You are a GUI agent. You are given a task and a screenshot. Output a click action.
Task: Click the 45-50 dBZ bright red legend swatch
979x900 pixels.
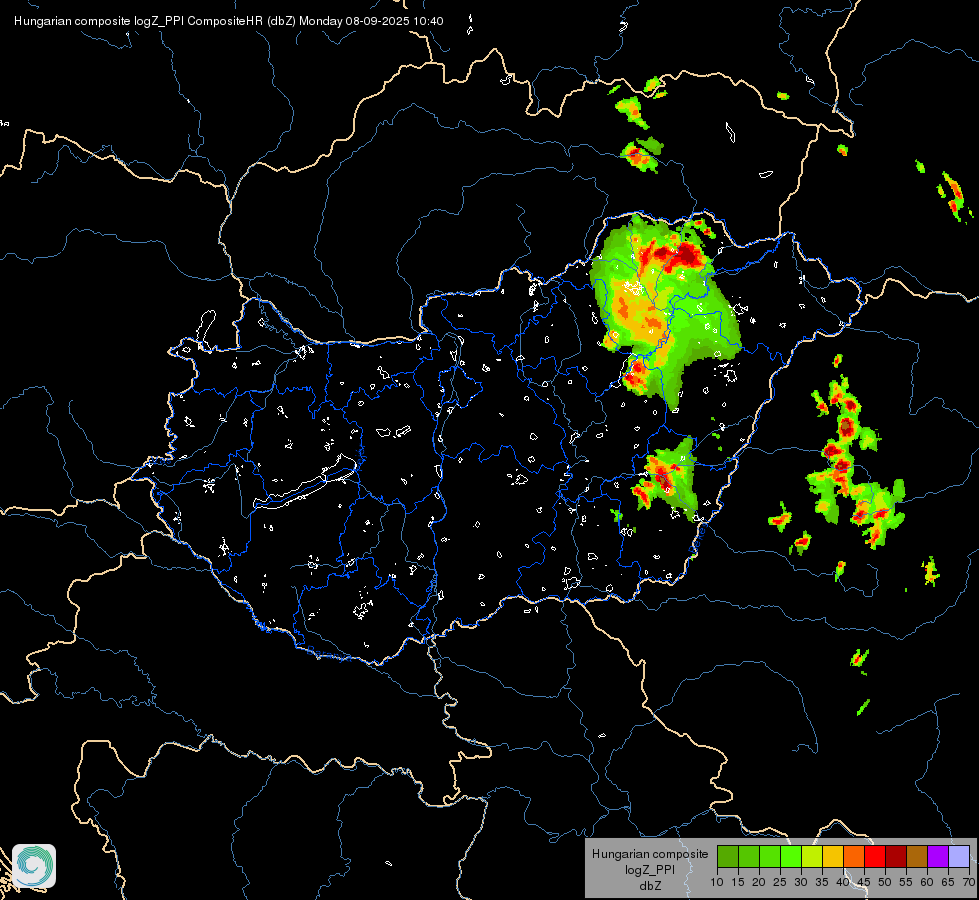click(875, 856)
